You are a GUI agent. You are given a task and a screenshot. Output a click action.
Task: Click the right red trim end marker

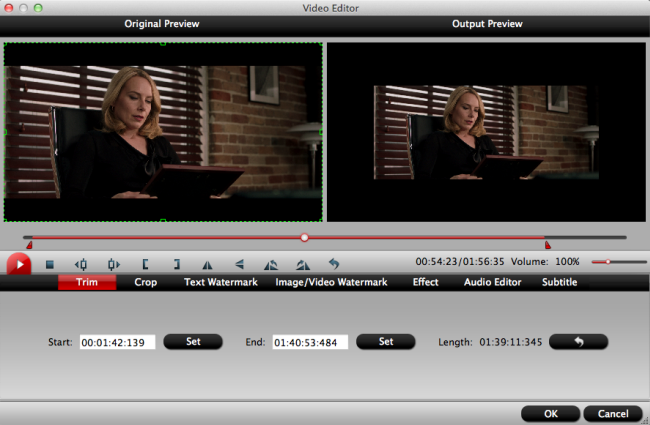tap(548, 245)
